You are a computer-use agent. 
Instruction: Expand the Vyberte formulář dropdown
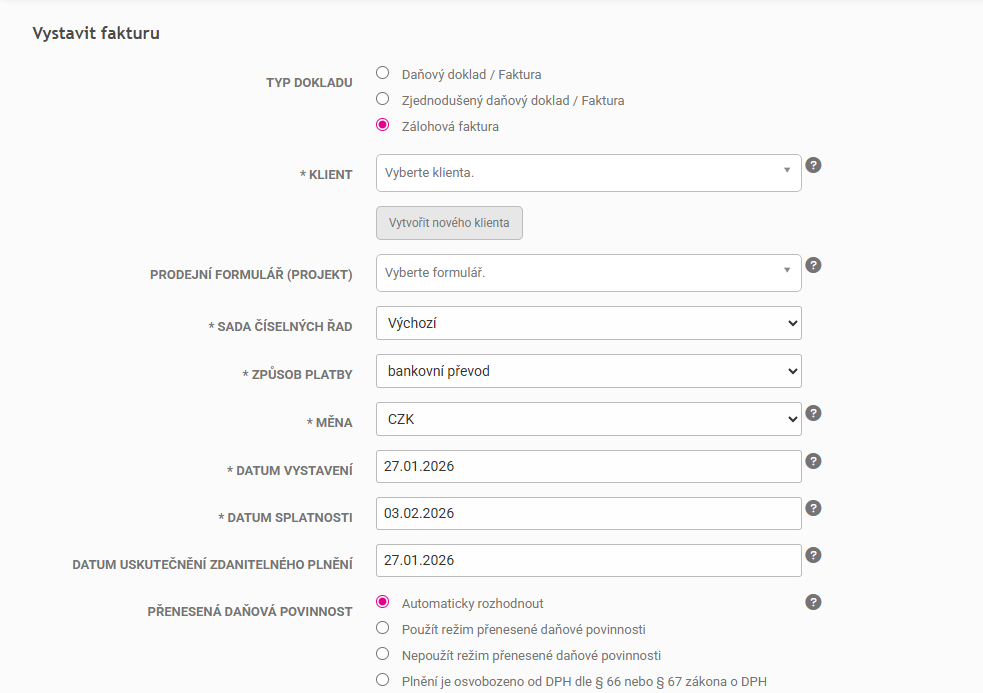588,272
